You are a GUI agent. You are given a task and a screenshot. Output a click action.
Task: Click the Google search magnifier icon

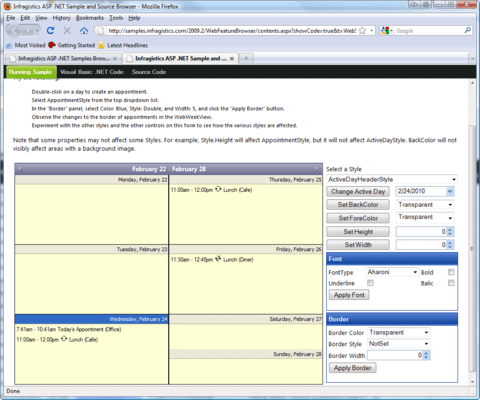click(468, 30)
